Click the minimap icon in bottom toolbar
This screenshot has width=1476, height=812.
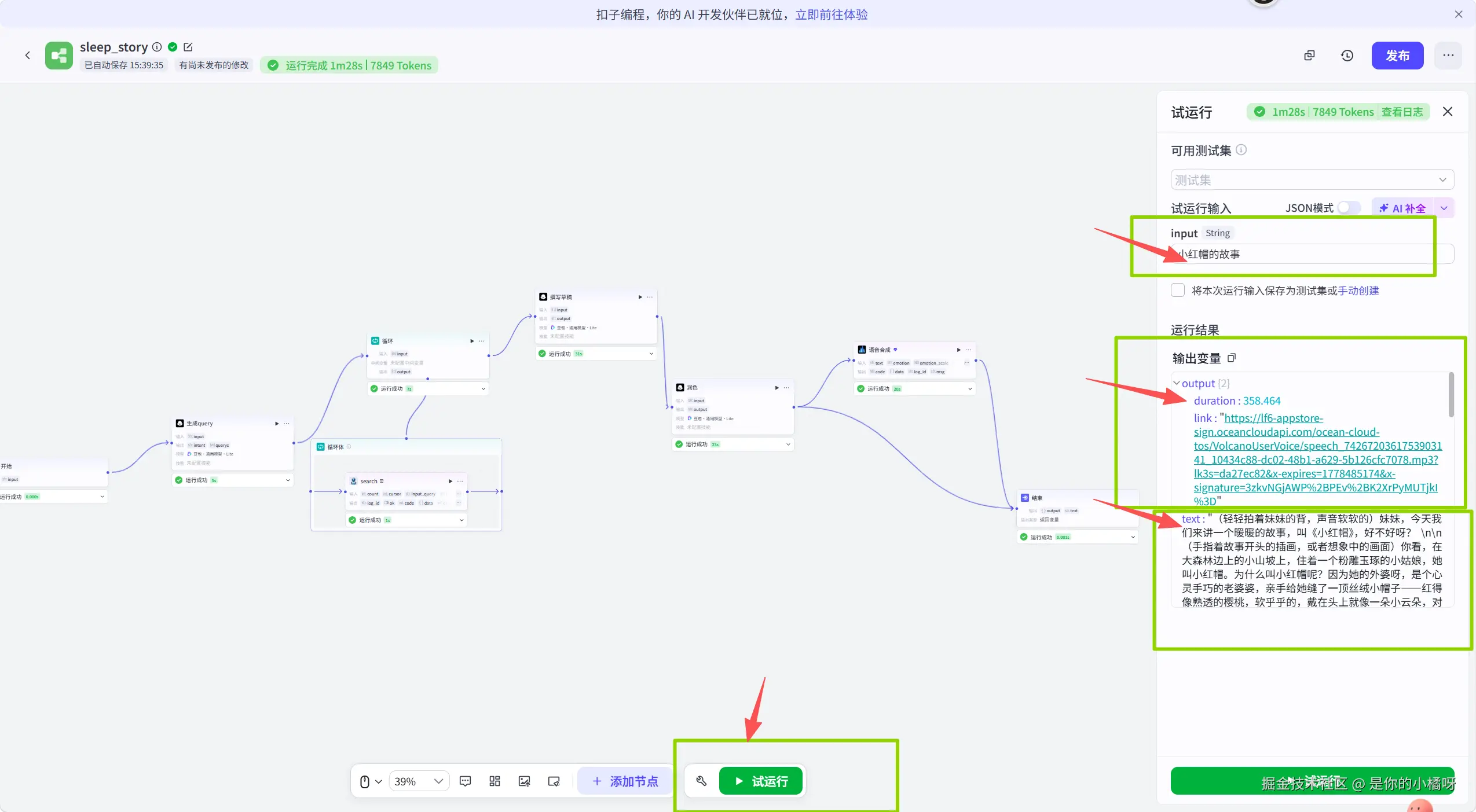click(x=554, y=781)
